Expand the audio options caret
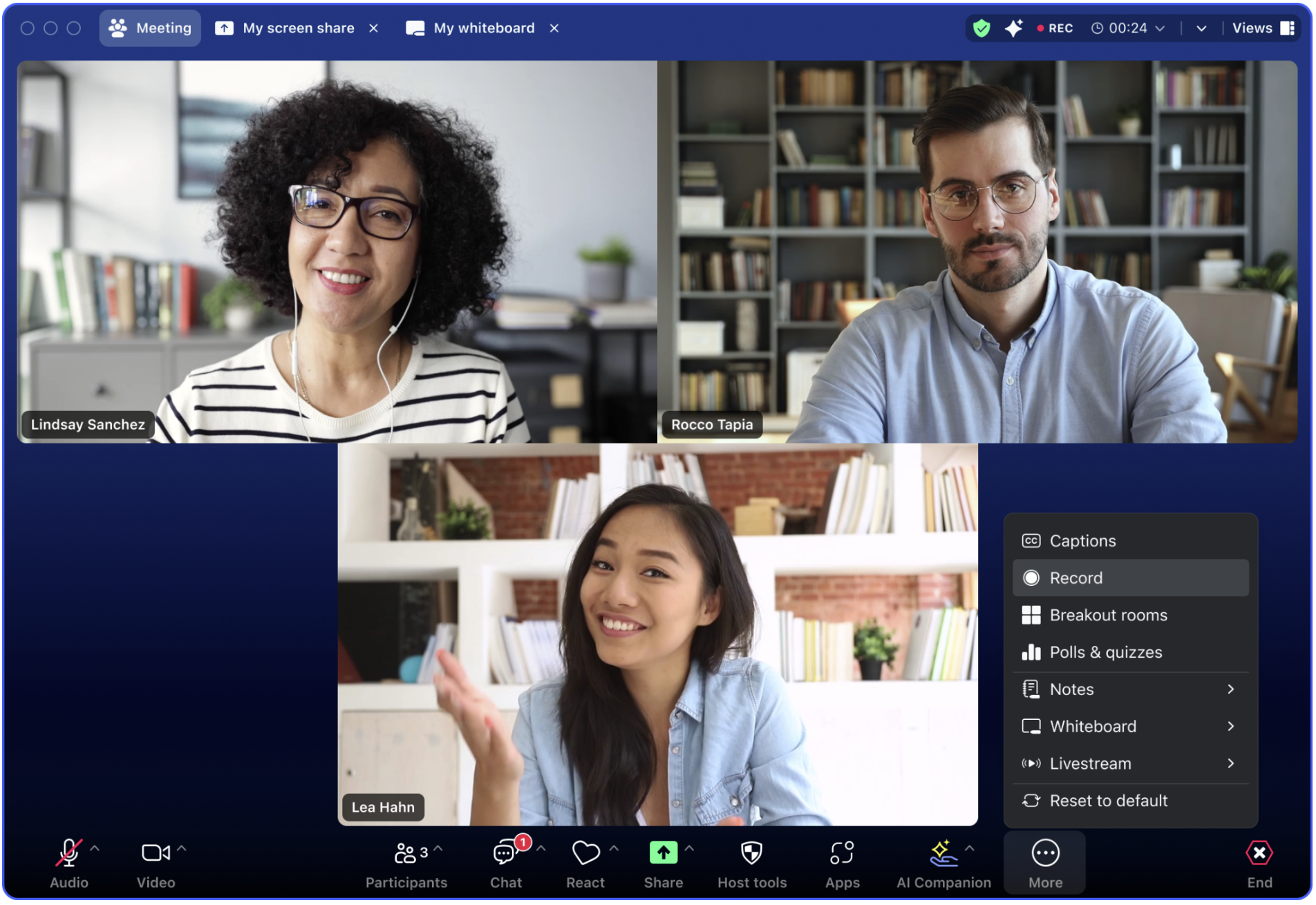The image size is (1316, 905). [x=95, y=848]
